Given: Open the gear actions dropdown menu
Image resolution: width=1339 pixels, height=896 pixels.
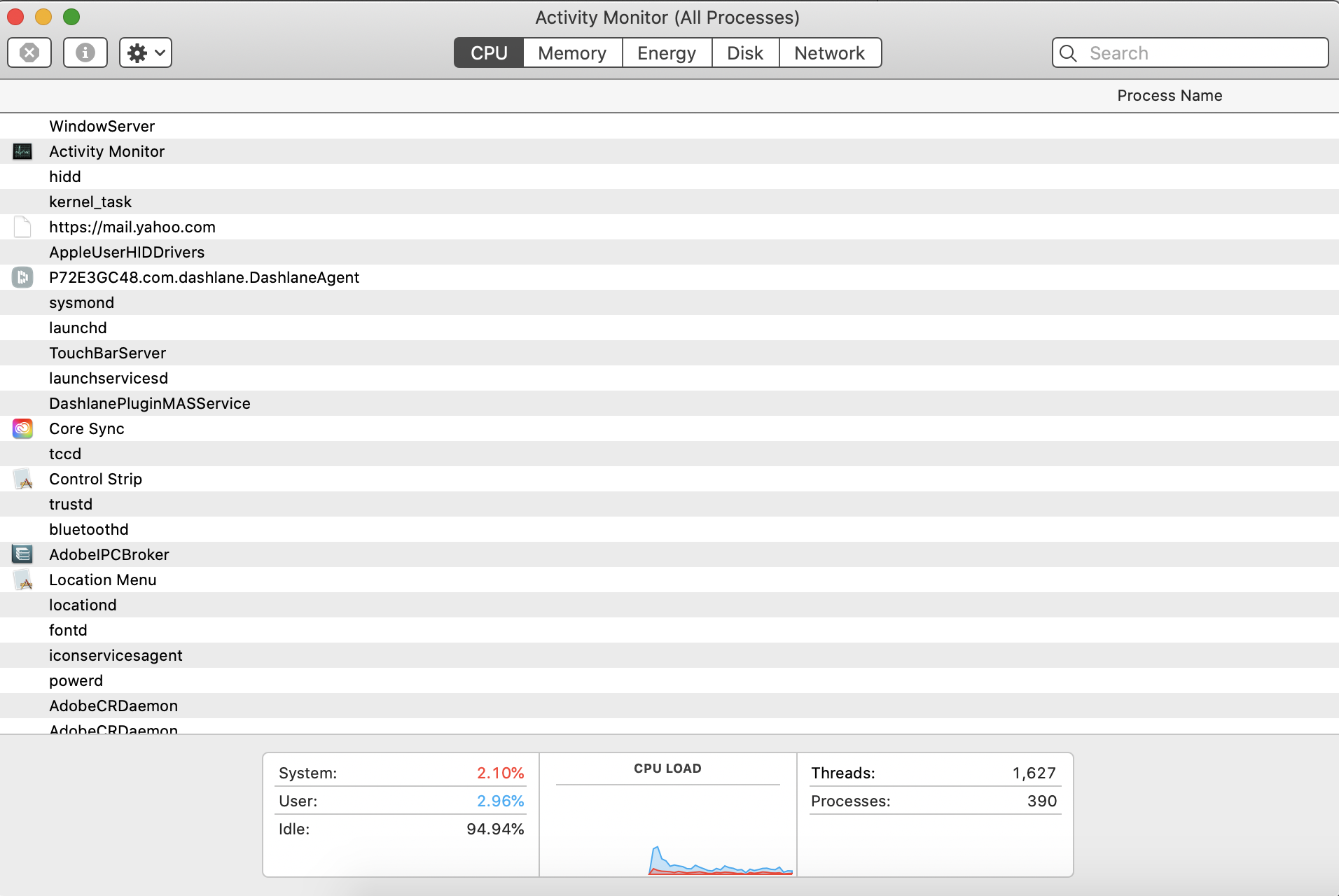Looking at the screenshot, I should click(x=146, y=52).
